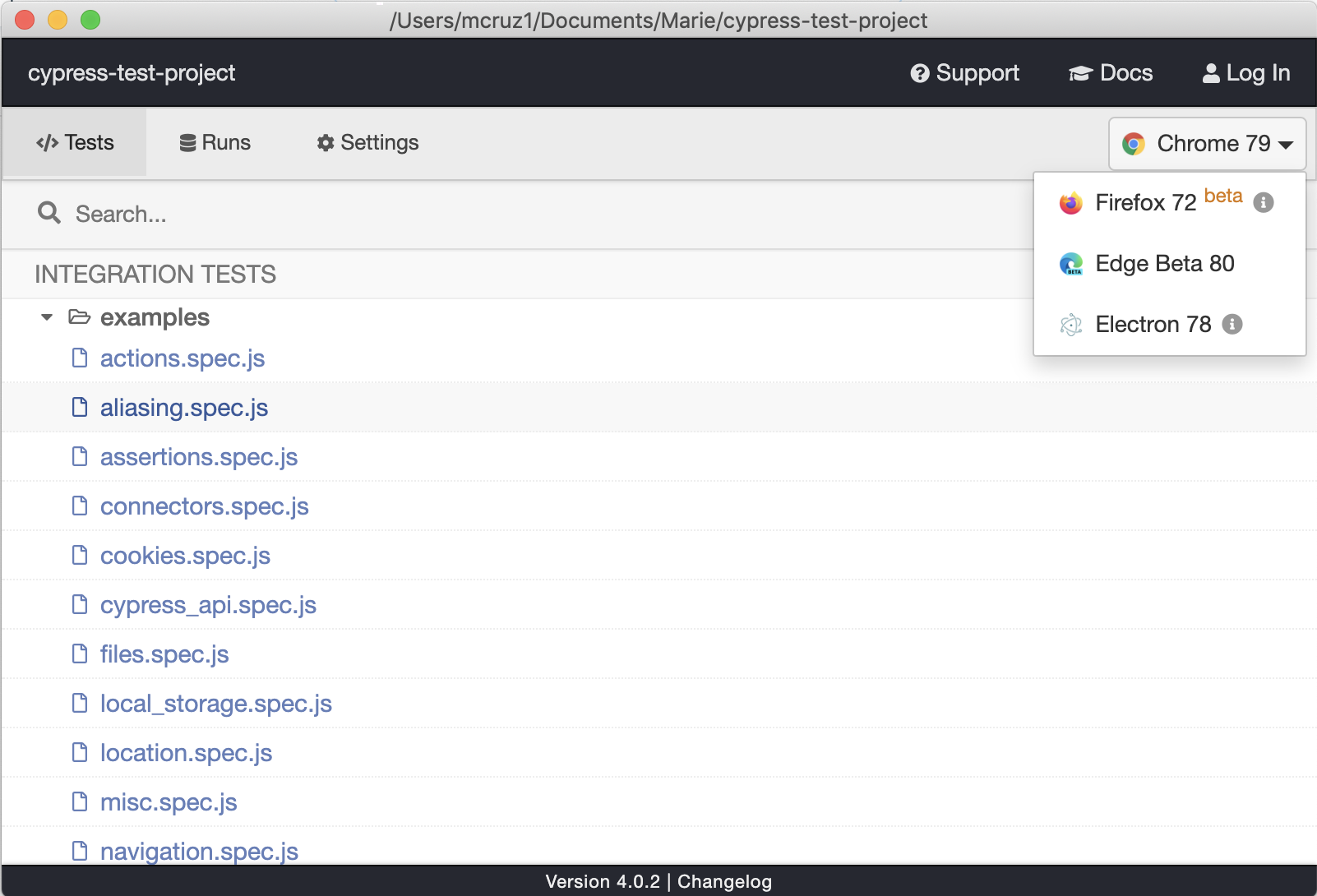Click the Electron logo icon
Screen dimensions: 1317x896
(x=1070, y=325)
